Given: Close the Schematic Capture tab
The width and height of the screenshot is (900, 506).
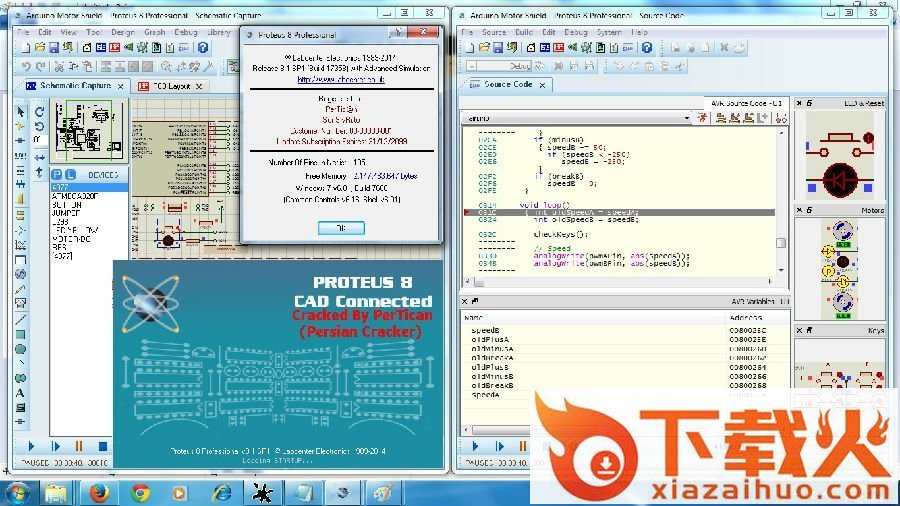Looking at the screenshot, I should (x=121, y=86).
